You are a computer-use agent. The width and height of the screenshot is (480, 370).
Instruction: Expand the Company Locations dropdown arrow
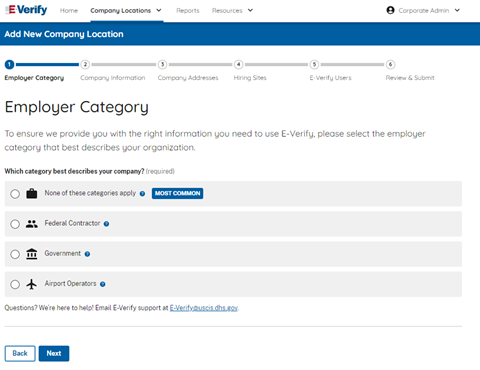pos(159,10)
